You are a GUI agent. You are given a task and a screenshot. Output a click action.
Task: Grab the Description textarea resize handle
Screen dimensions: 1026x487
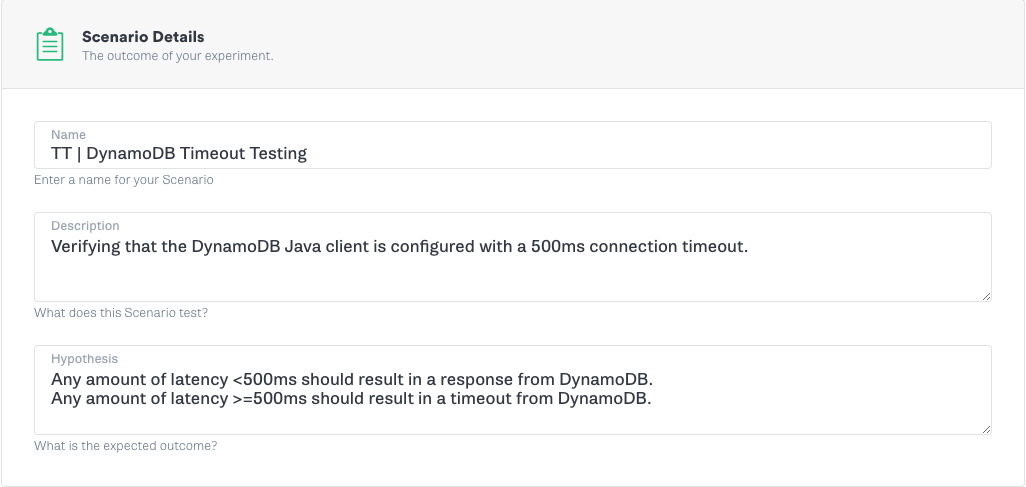(986, 297)
